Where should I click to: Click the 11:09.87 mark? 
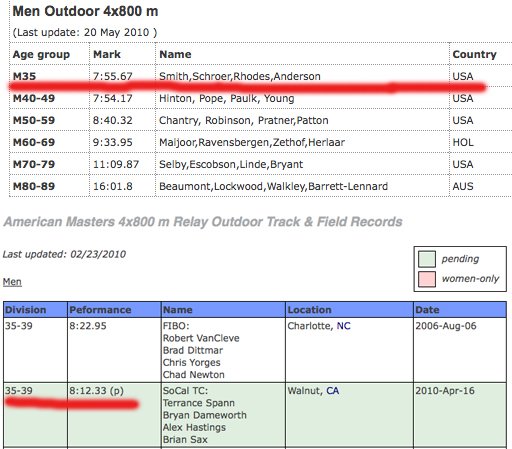[116, 164]
